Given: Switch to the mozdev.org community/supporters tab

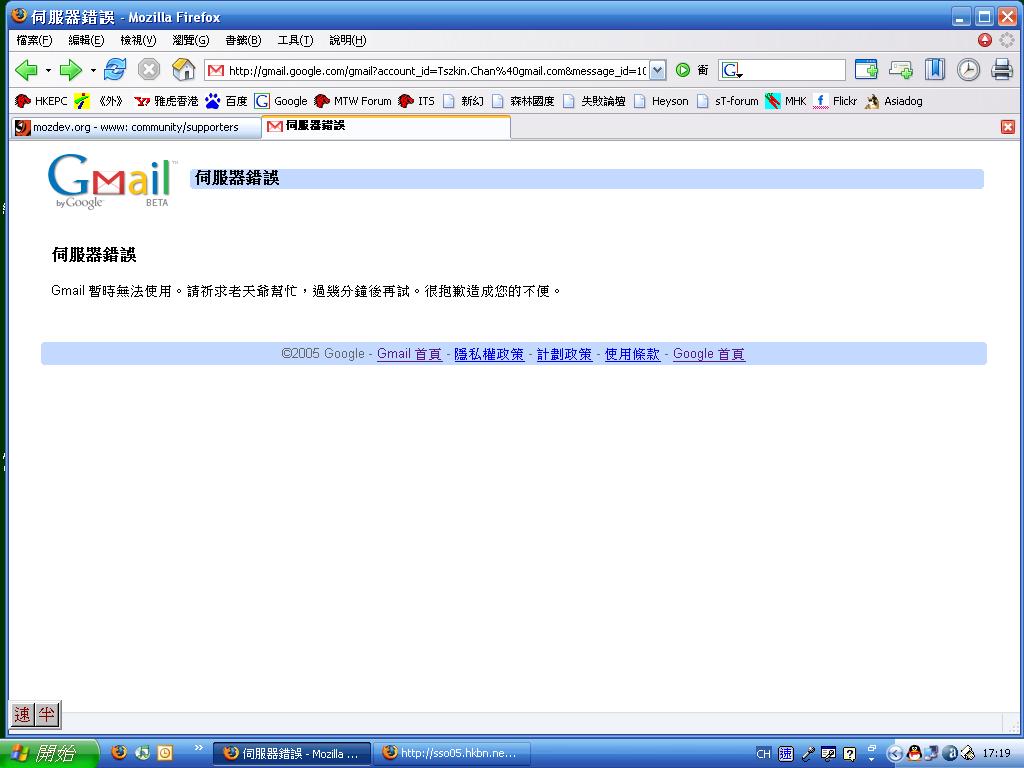Looking at the screenshot, I should click(x=134, y=127).
